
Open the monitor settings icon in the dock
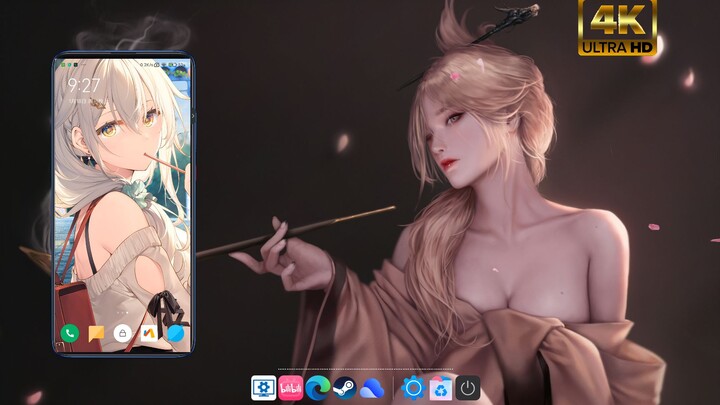[264, 388]
